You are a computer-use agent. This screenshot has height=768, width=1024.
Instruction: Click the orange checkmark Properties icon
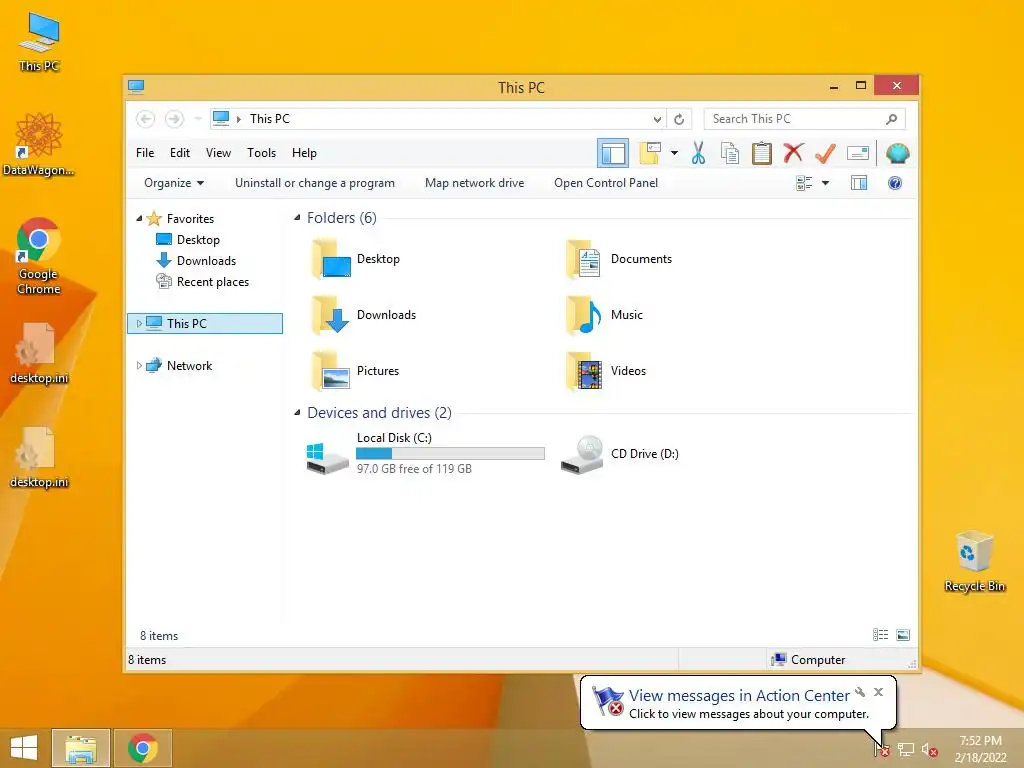(825, 153)
